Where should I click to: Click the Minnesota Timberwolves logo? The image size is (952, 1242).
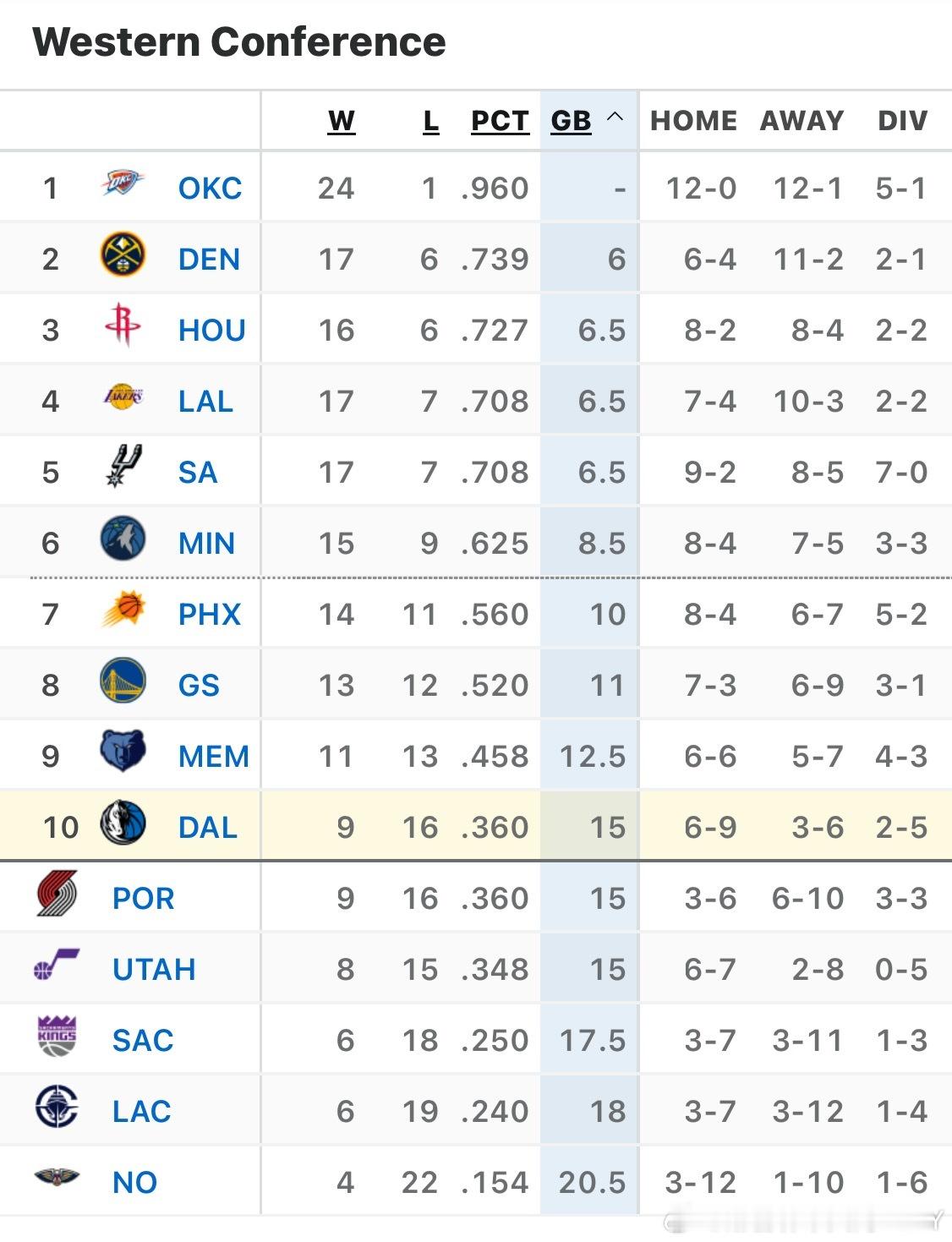pyautogui.click(x=123, y=539)
